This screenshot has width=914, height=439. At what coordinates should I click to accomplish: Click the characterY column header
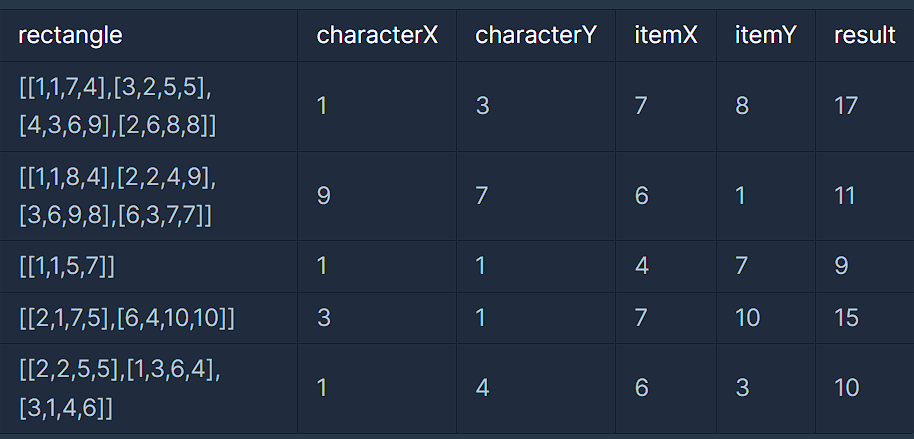point(536,36)
